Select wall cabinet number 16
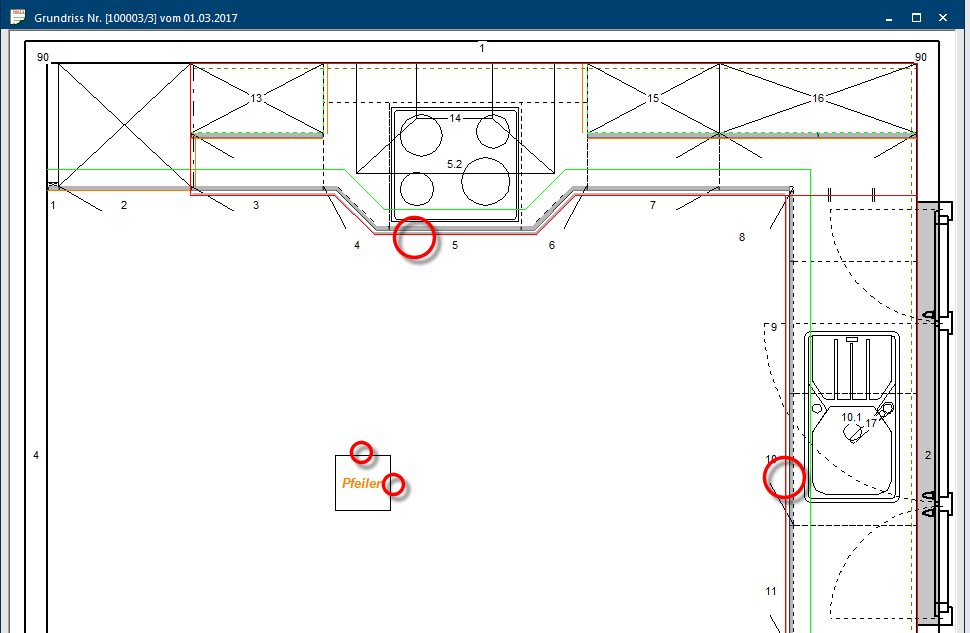The width and height of the screenshot is (970, 633). [x=818, y=98]
